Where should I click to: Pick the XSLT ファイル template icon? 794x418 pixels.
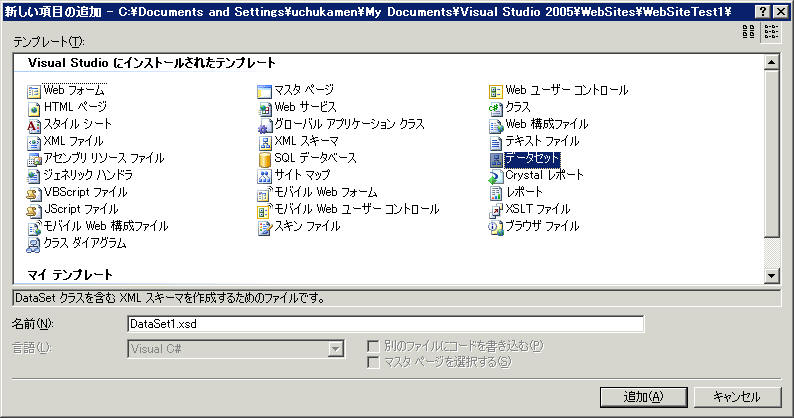click(x=495, y=210)
